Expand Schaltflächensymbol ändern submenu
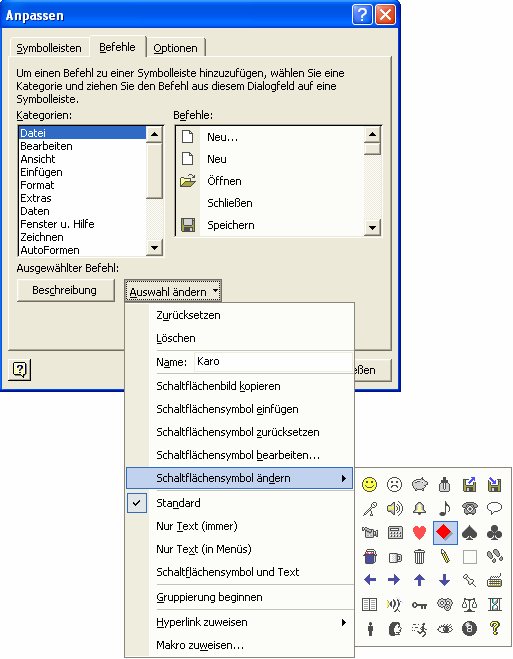513x659 pixels. coord(240,478)
